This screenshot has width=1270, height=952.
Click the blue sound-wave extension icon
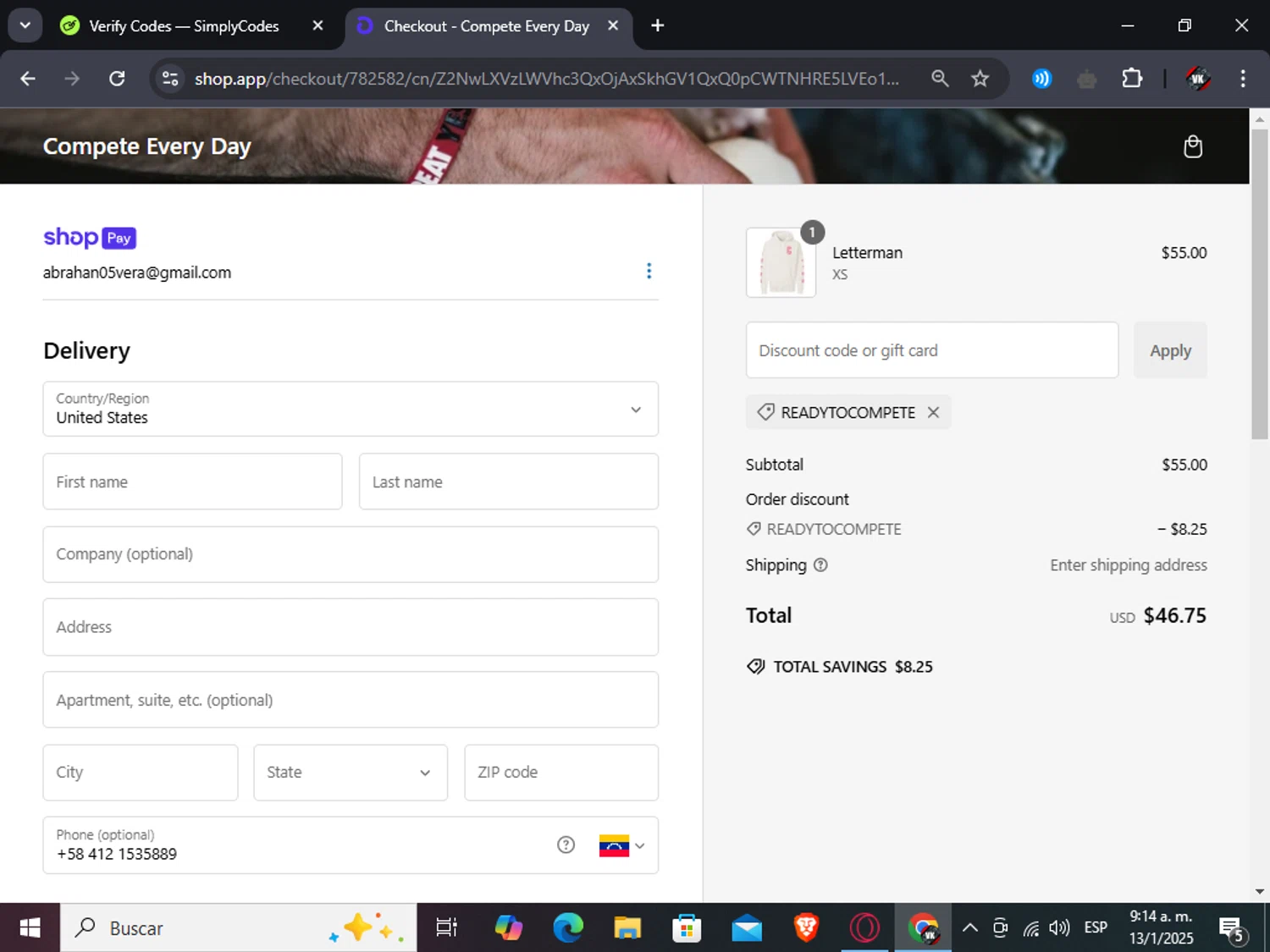1041,79
